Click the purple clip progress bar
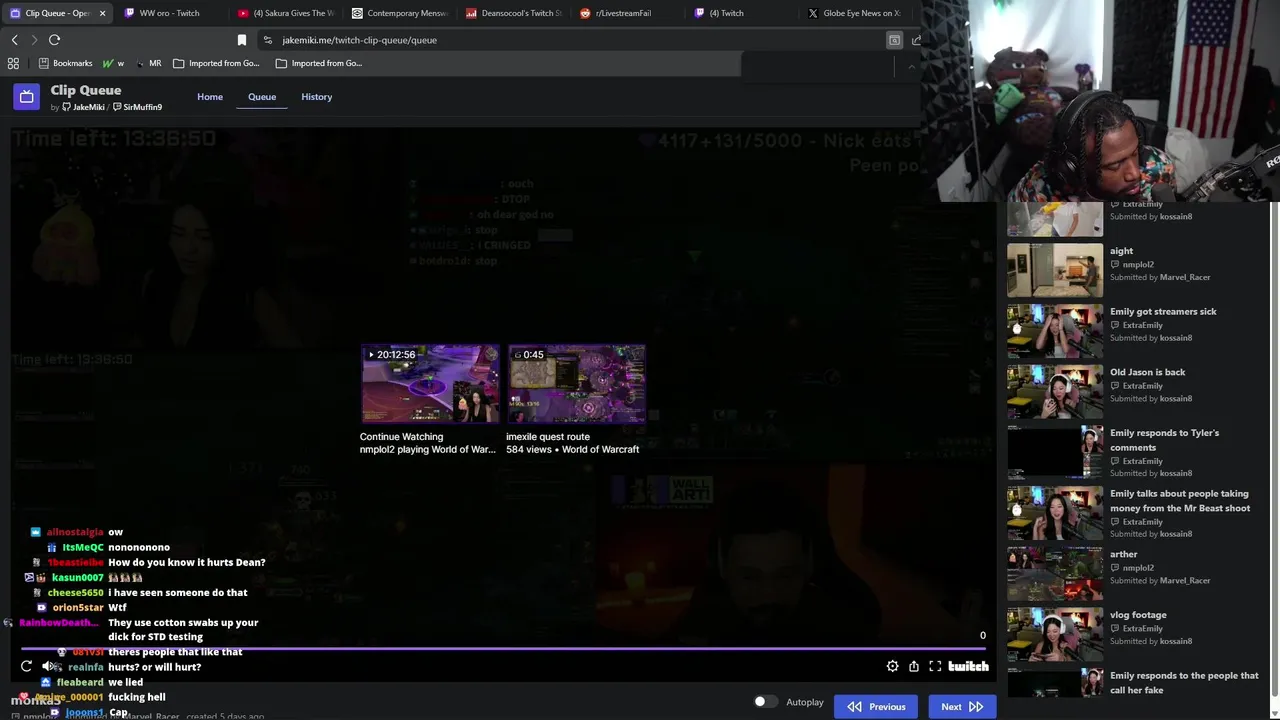 pyautogui.click(x=503, y=648)
